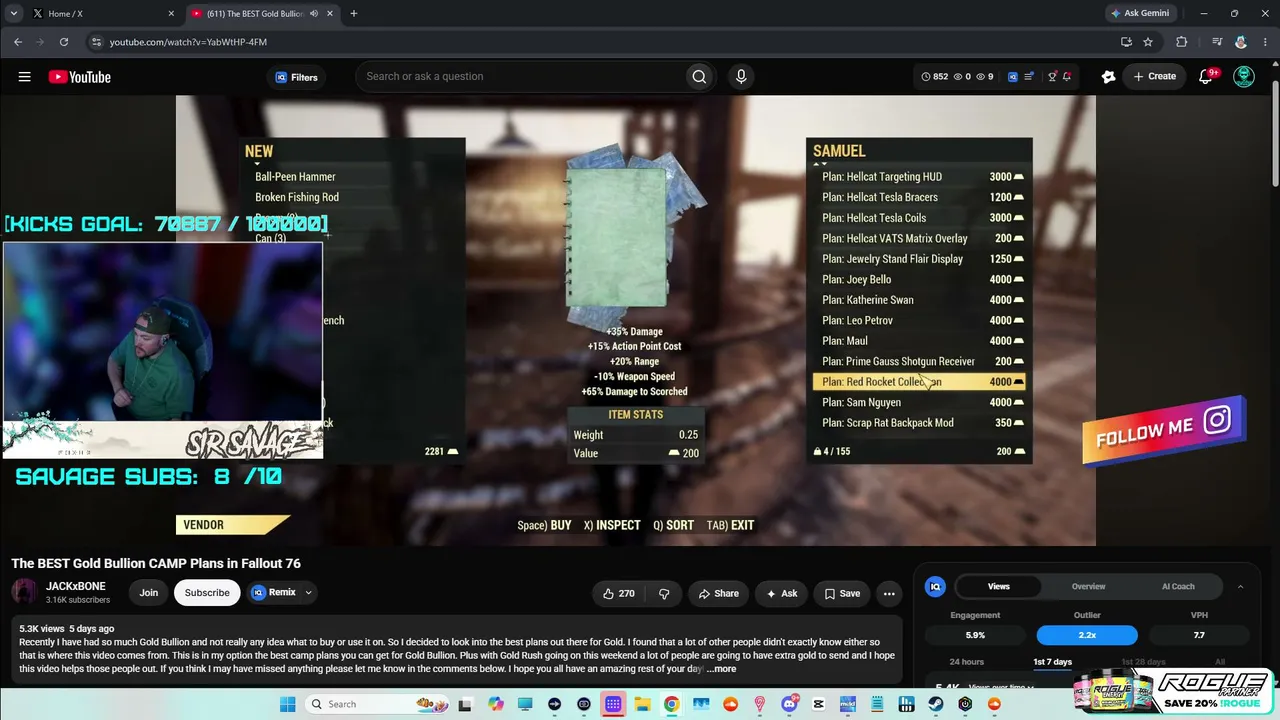Open the AI Coach tab
The width and height of the screenshot is (1280, 720).
(1178, 587)
